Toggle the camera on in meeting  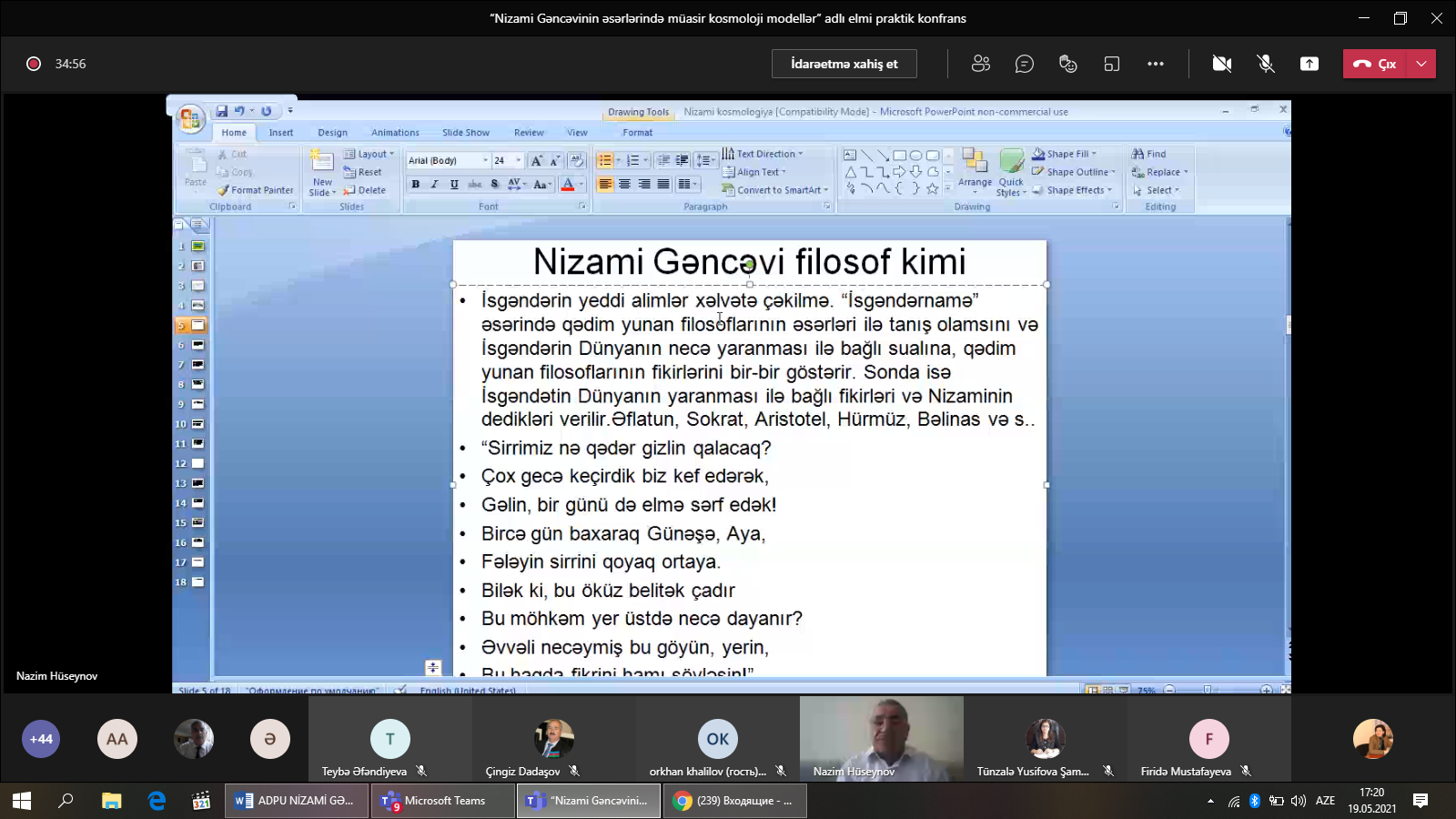coord(1221,64)
